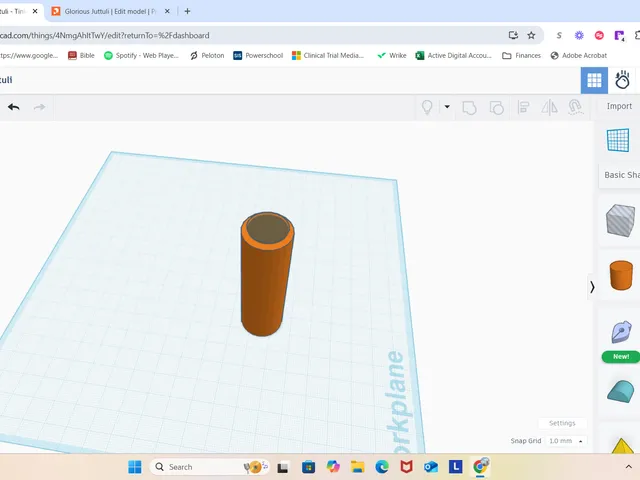Open the Align tool
Viewport: 640px width, 480px height.
point(523,107)
